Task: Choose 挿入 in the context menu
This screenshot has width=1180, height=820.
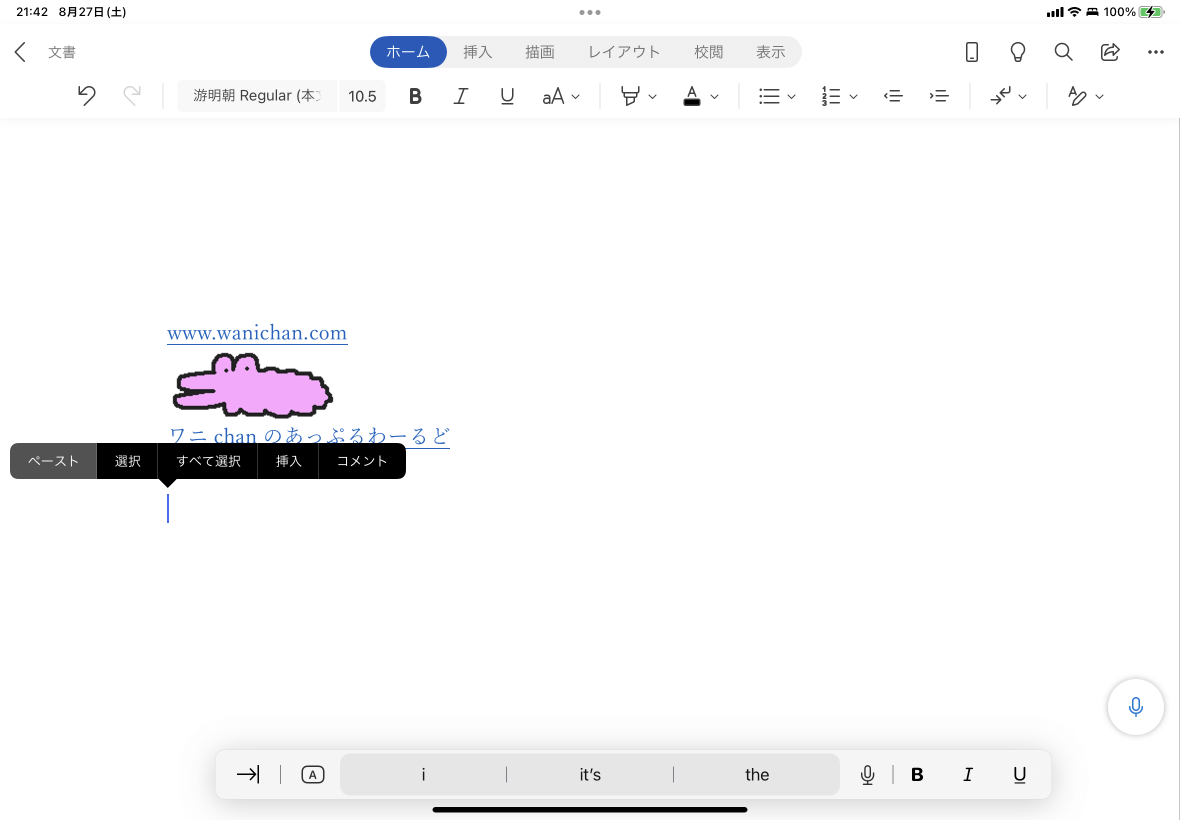Action: point(288,461)
